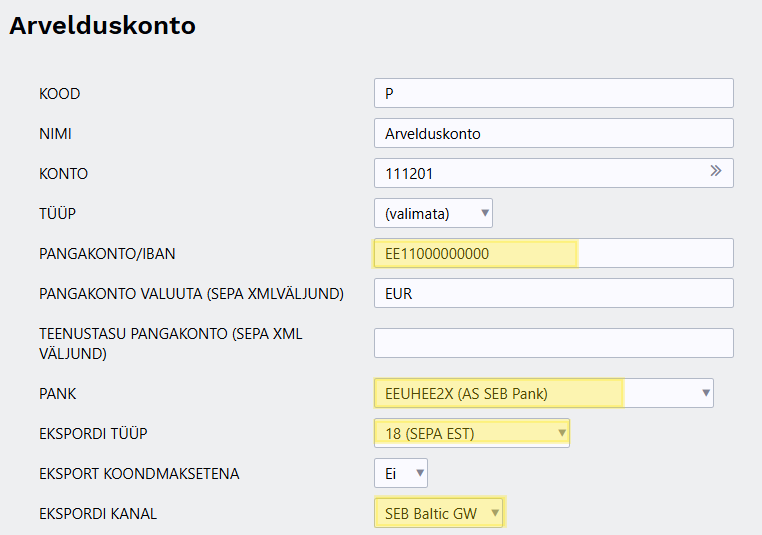Click the EKSPORDI KANAL label

[98, 514]
